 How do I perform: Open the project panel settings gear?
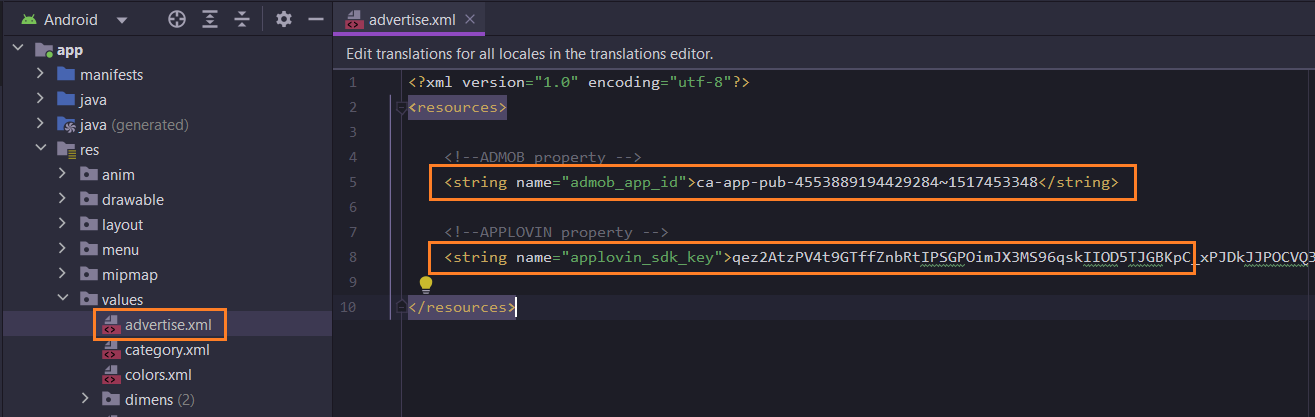284,19
